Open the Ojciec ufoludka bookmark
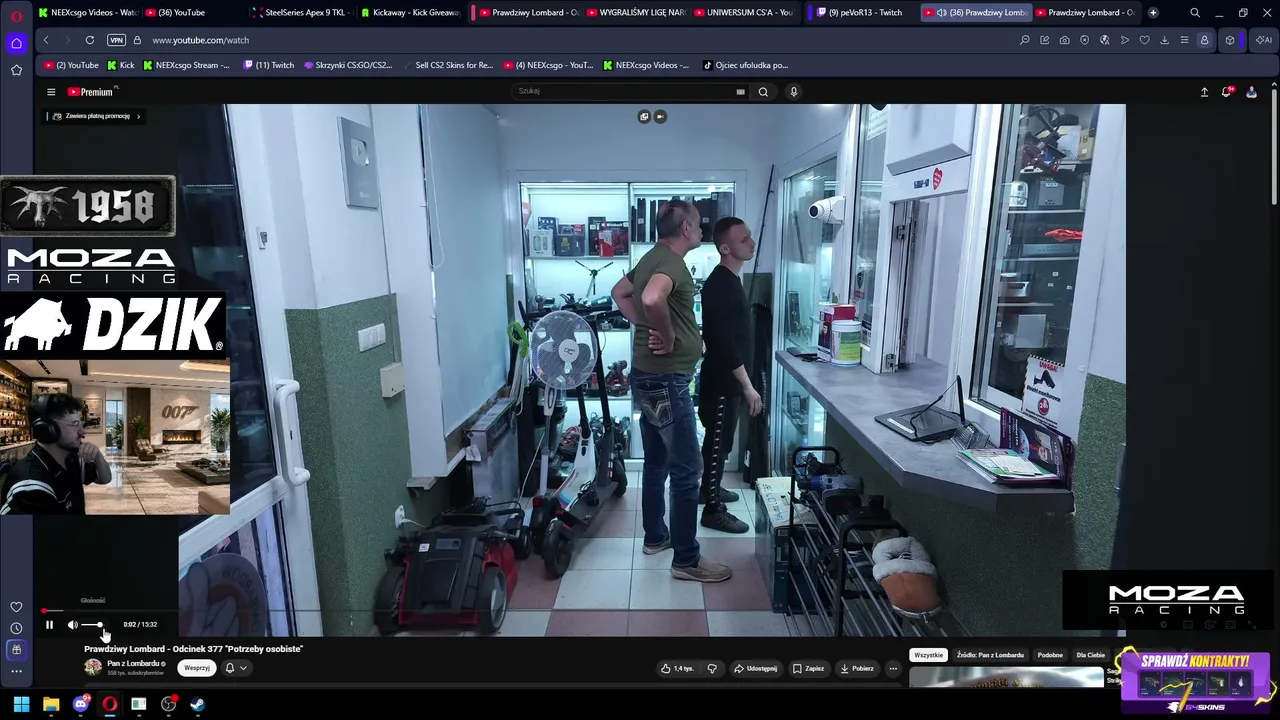Image resolution: width=1280 pixels, height=720 pixels. pyautogui.click(x=745, y=65)
